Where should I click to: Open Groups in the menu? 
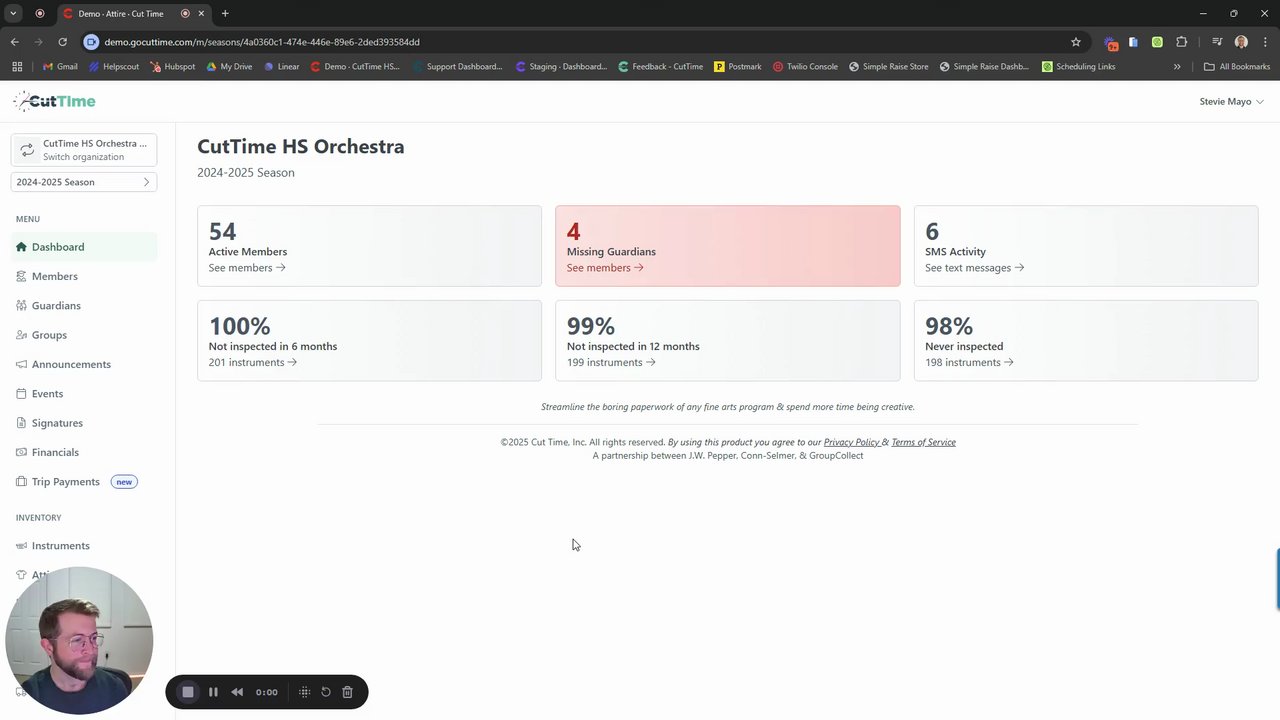coord(49,335)
